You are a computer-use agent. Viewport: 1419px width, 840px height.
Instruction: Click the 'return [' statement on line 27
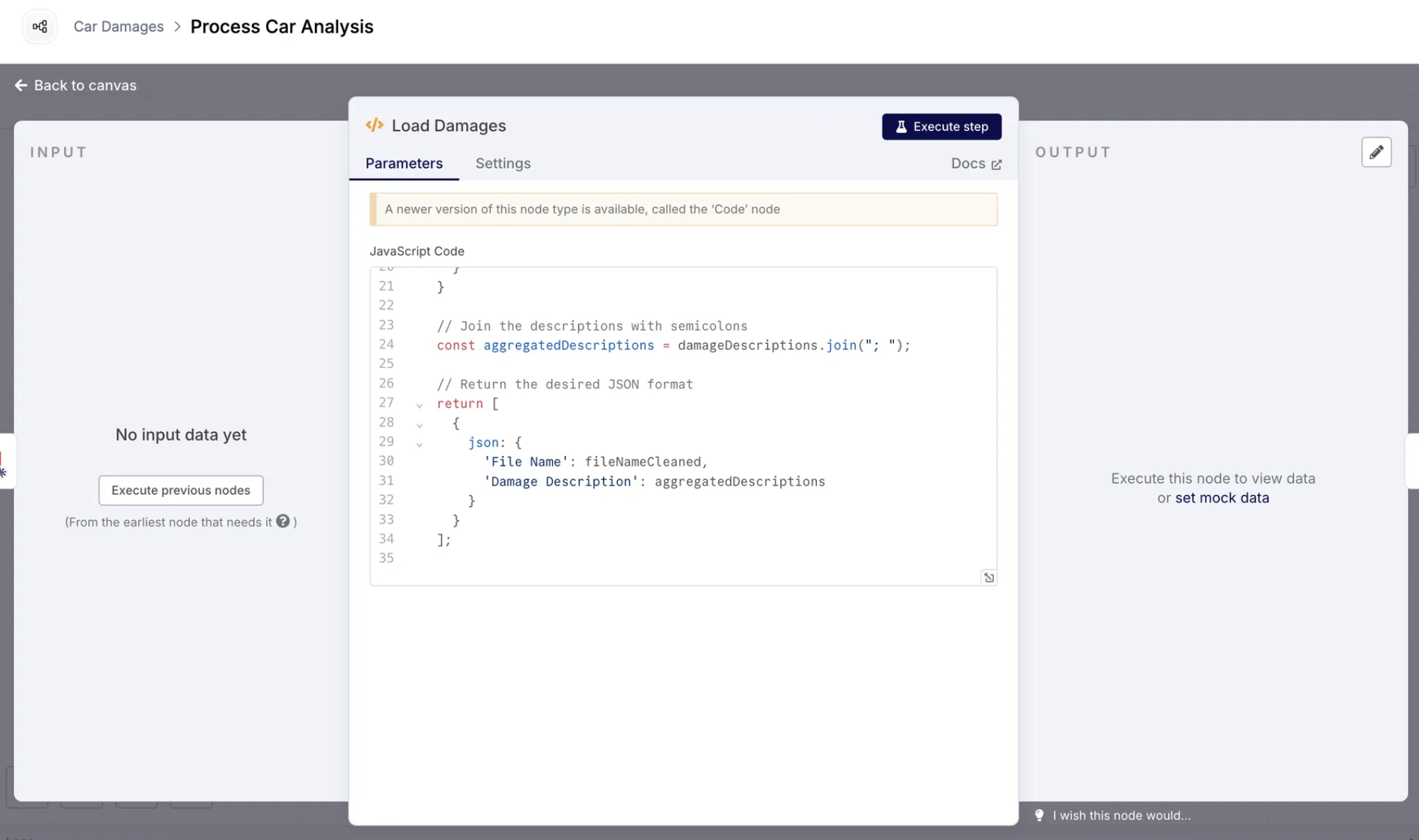[x=467, y=404]
